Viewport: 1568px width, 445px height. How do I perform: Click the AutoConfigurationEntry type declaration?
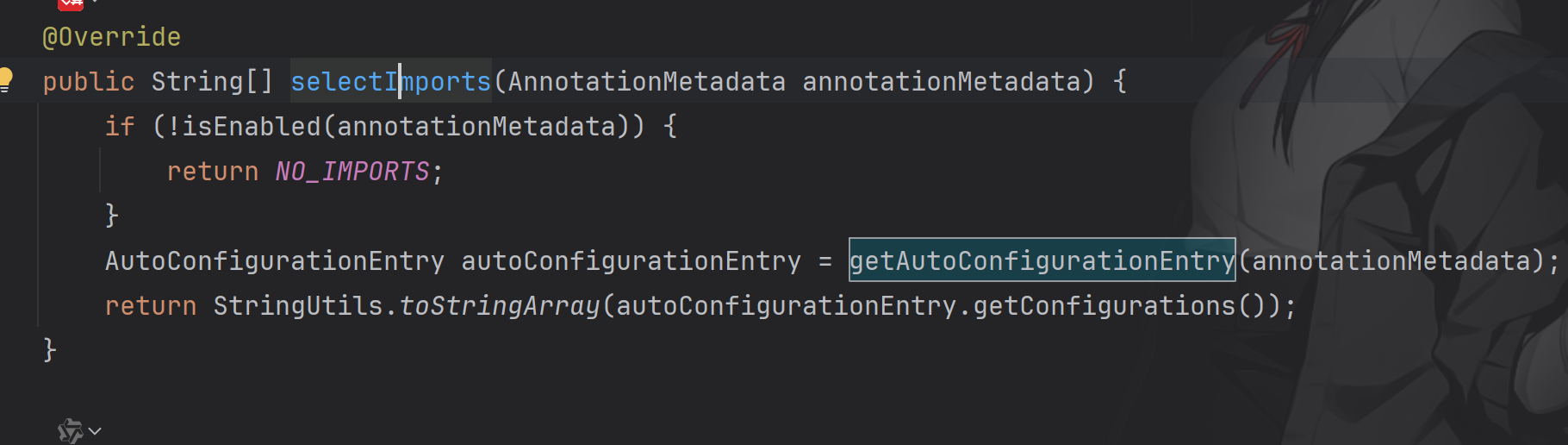[x=275, y=261]
